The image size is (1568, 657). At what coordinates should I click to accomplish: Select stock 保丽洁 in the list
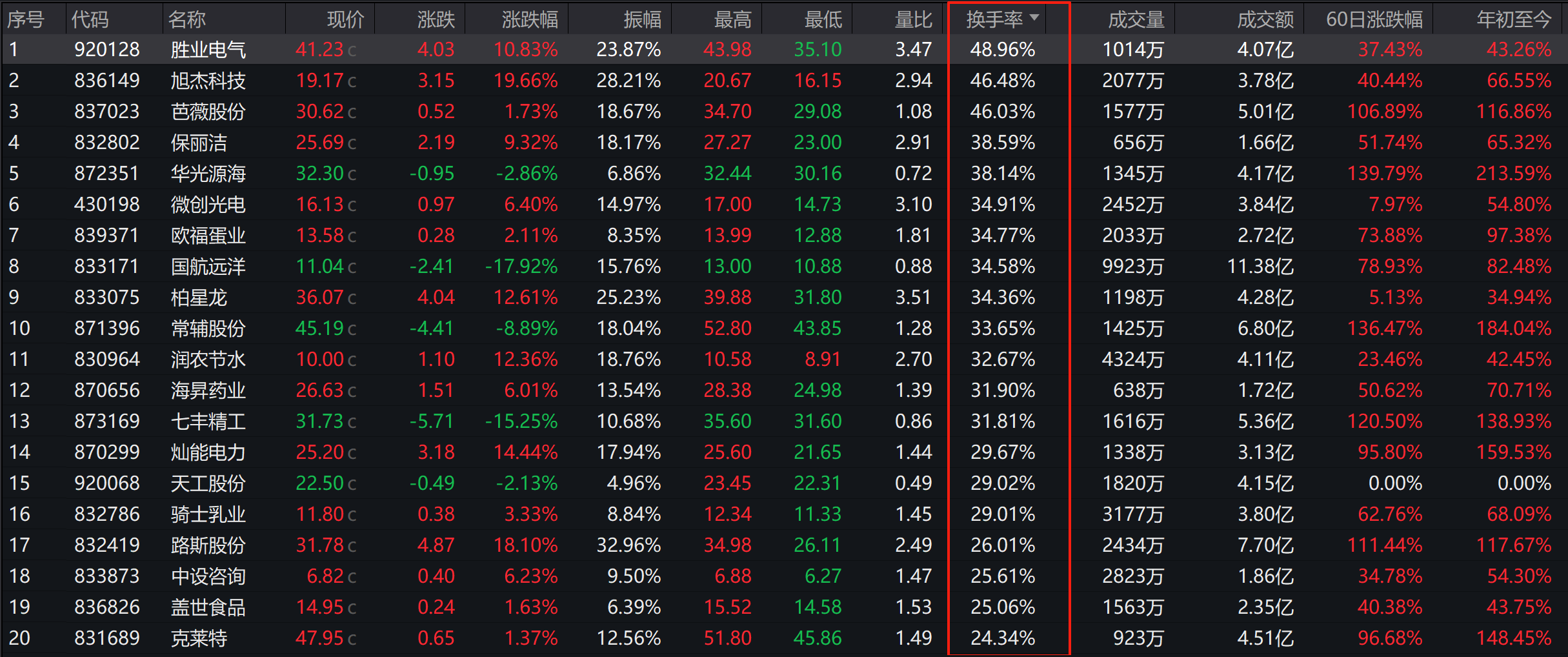[199, 143]
